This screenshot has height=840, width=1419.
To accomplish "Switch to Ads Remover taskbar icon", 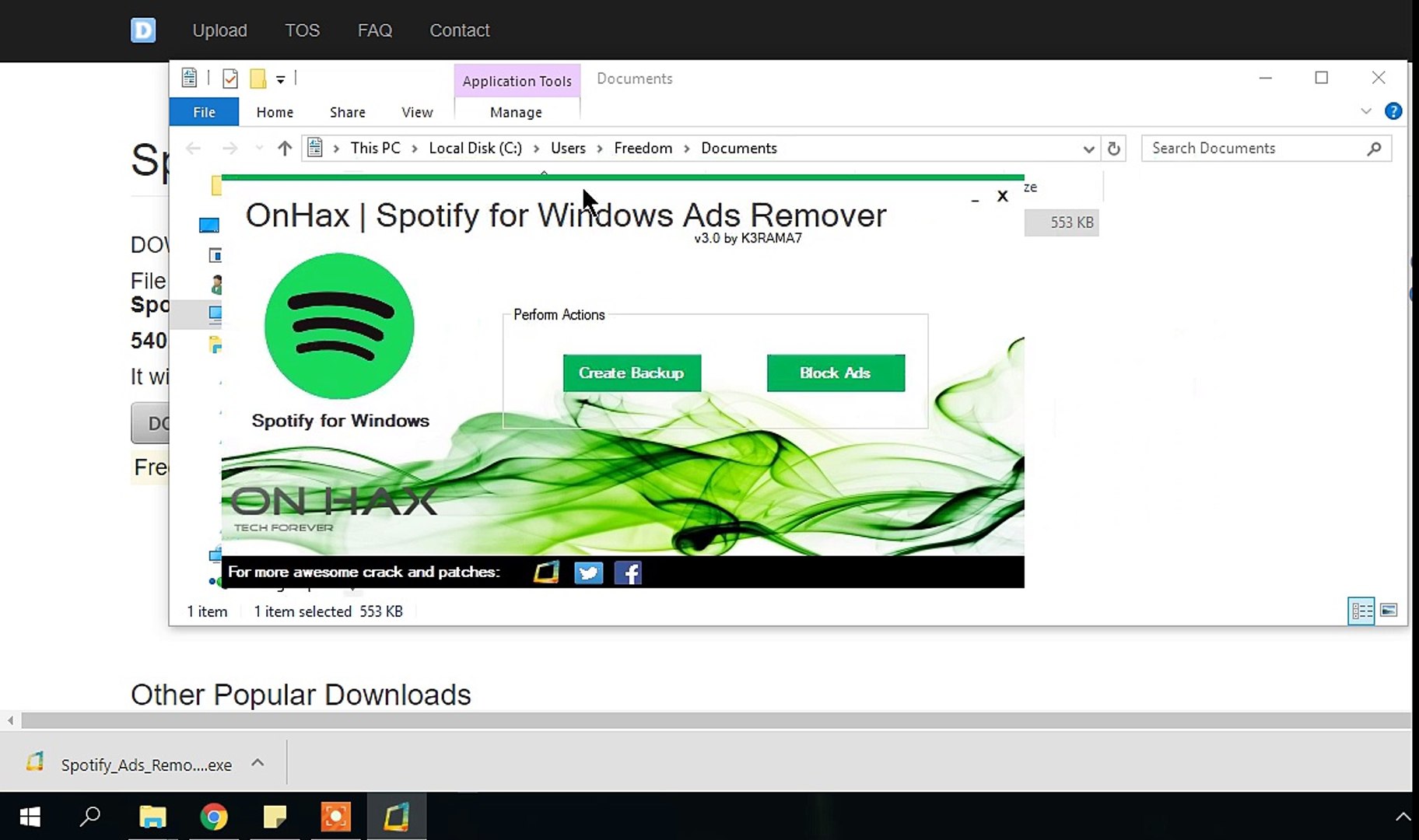I will pyautogui.click(x=396, y=817).
